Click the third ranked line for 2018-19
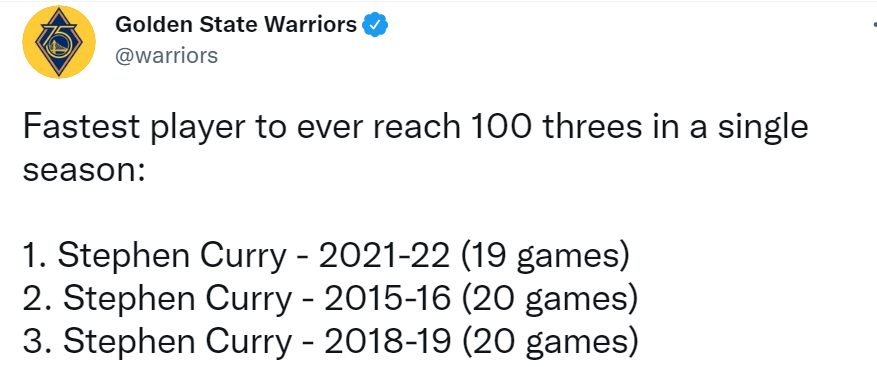Screen dimensions: 877x367 (330, 342)
